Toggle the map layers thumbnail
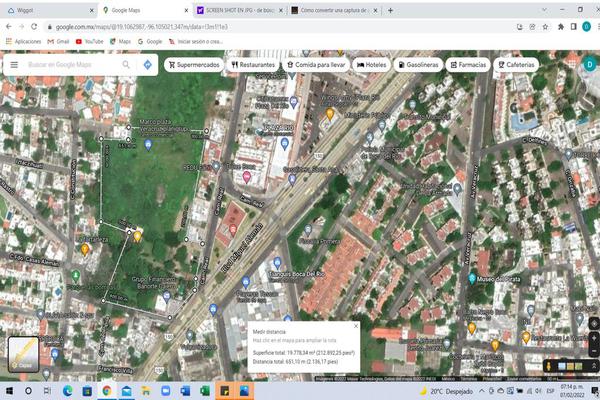600x400 pixels. coord(23,353)
